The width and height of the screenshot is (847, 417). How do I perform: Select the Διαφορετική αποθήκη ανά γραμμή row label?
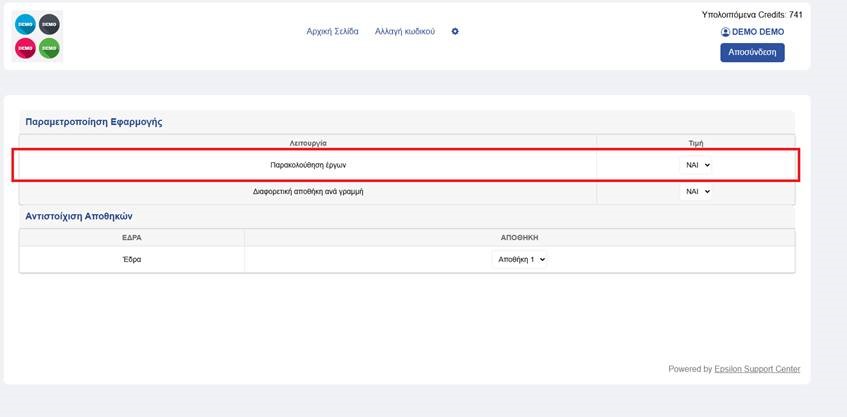pyautogui.click(x=308, y=191)
